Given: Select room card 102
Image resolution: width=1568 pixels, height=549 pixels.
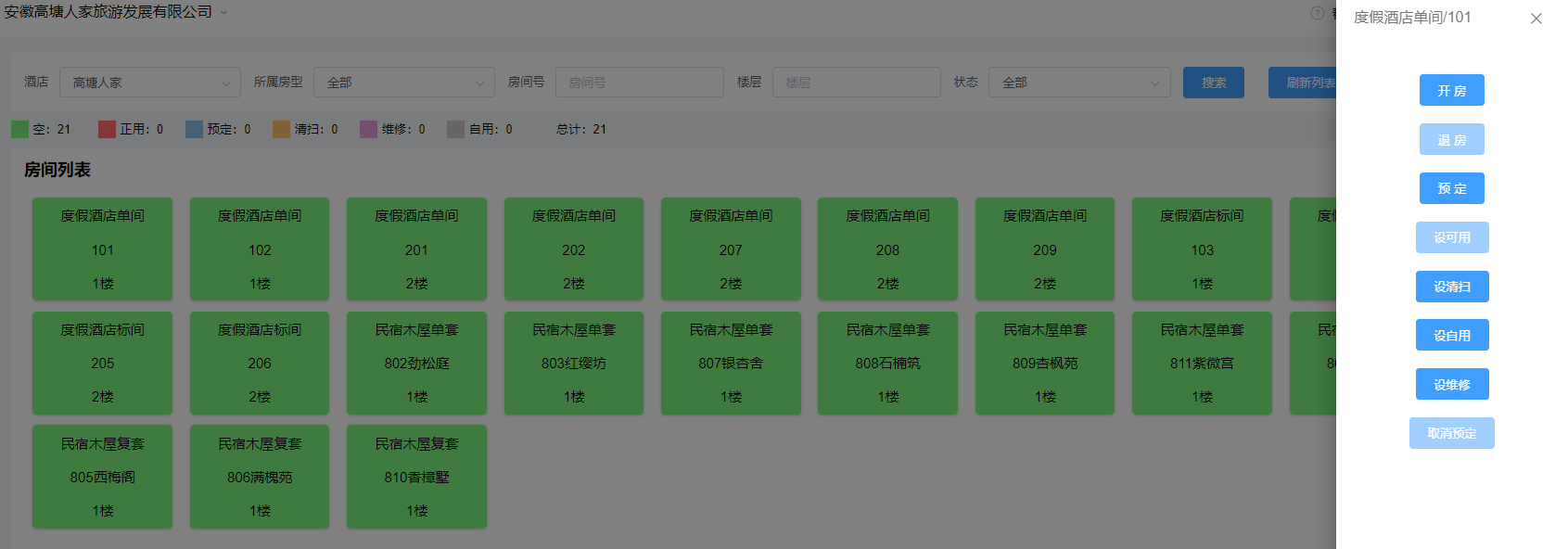Looking at the screenshot, I should coord(260,249).
